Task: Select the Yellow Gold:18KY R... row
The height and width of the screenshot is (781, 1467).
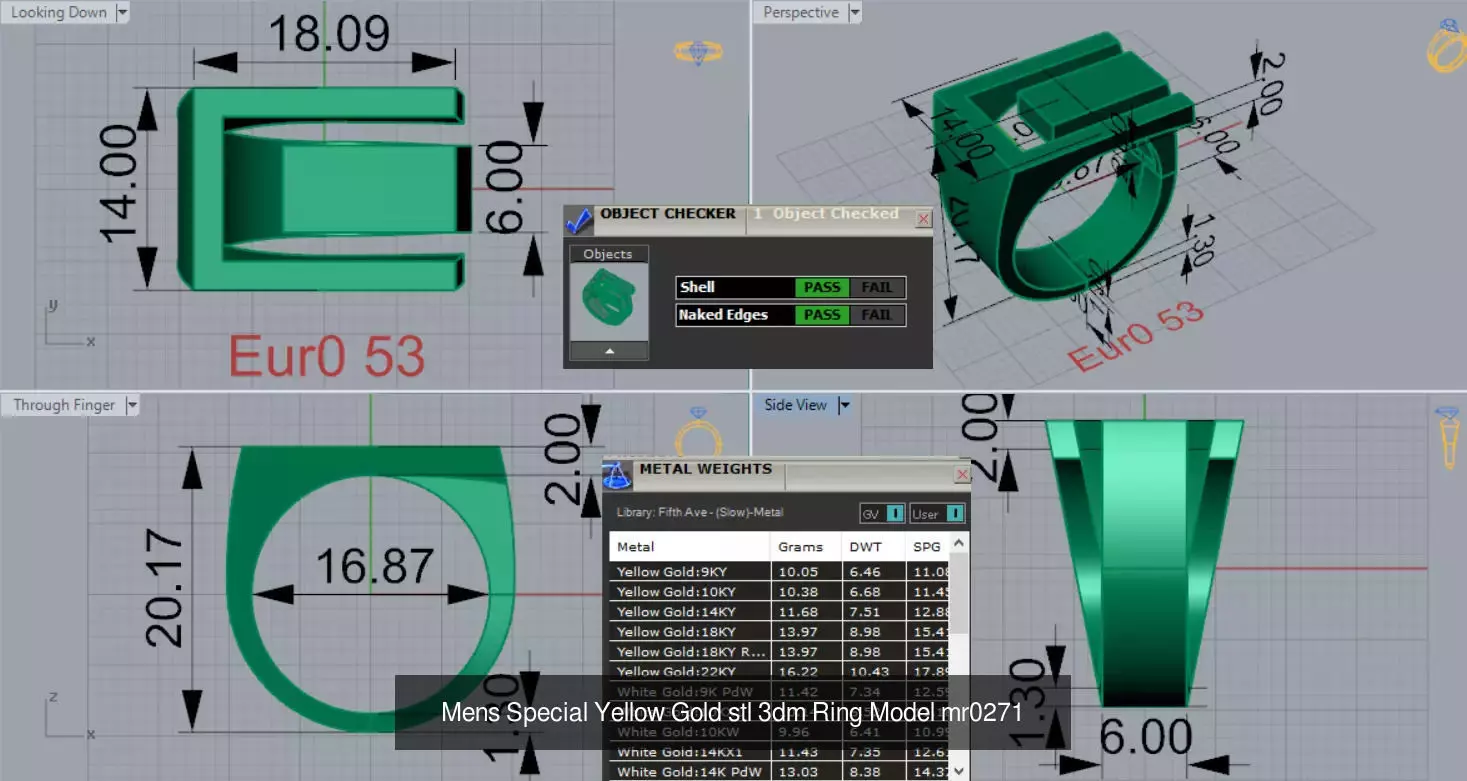Action: pyautogui.click(x=779, y=652)
